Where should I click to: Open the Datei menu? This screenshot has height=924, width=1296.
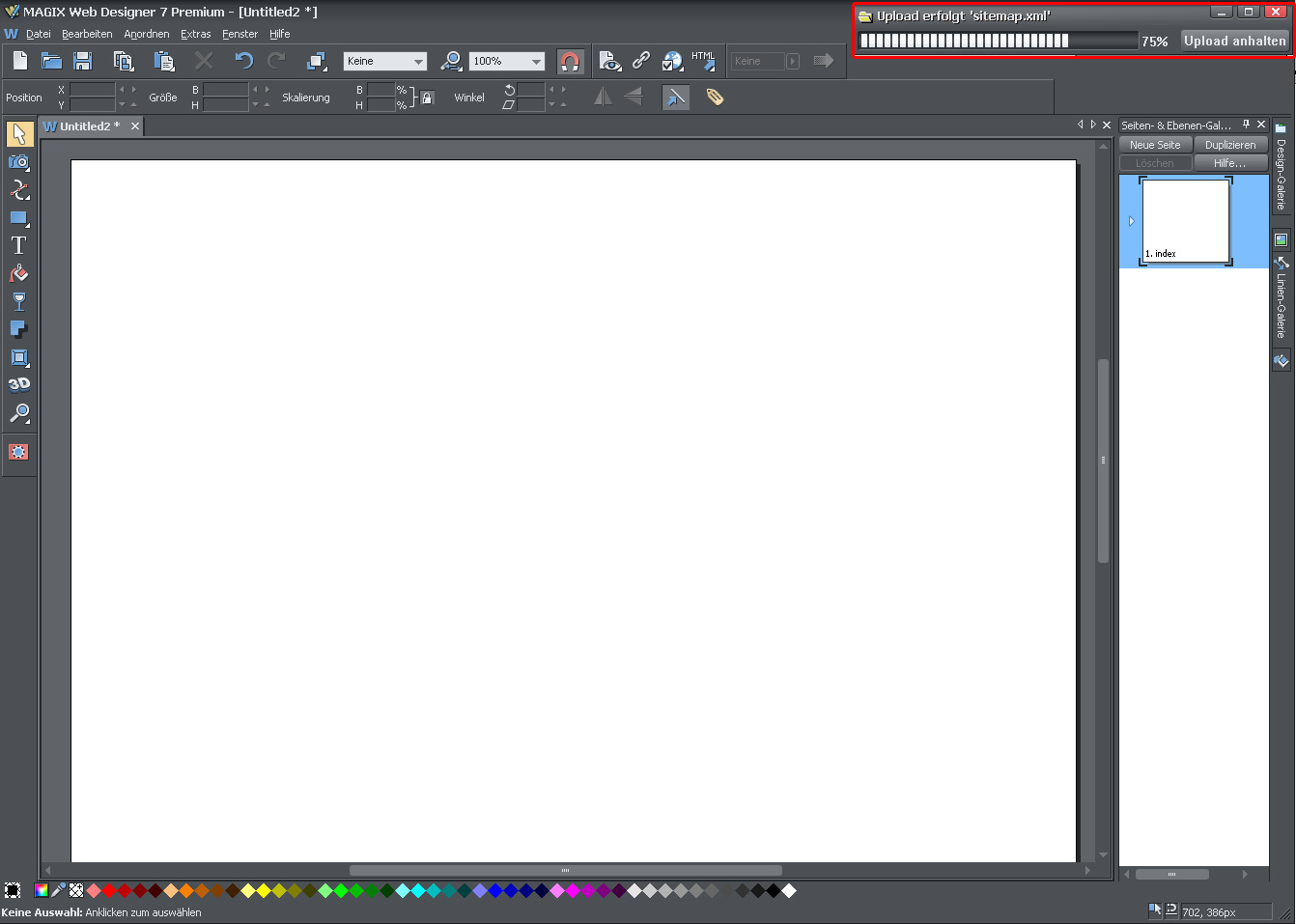(39, 34)
